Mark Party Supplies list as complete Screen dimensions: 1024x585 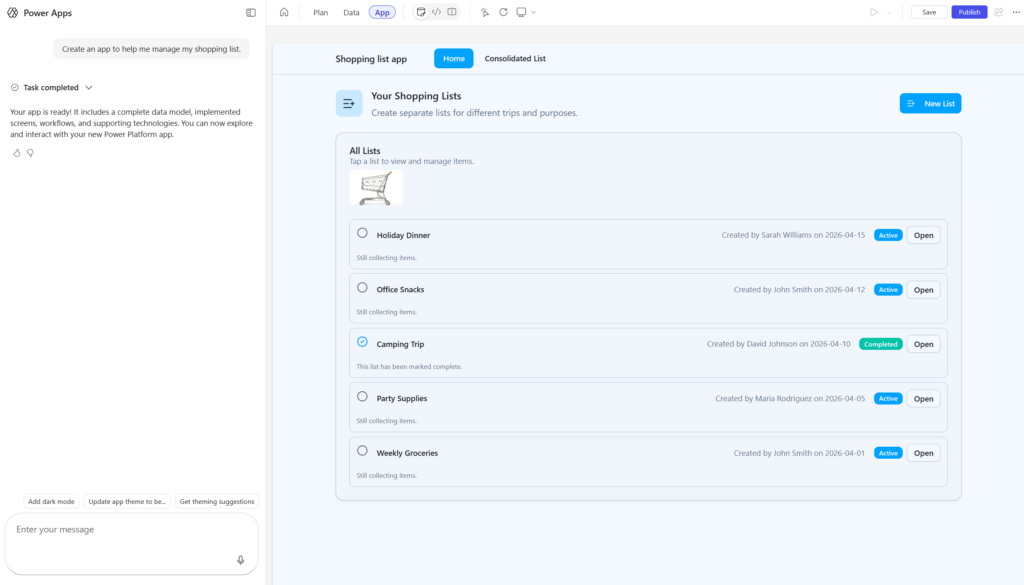362,396
